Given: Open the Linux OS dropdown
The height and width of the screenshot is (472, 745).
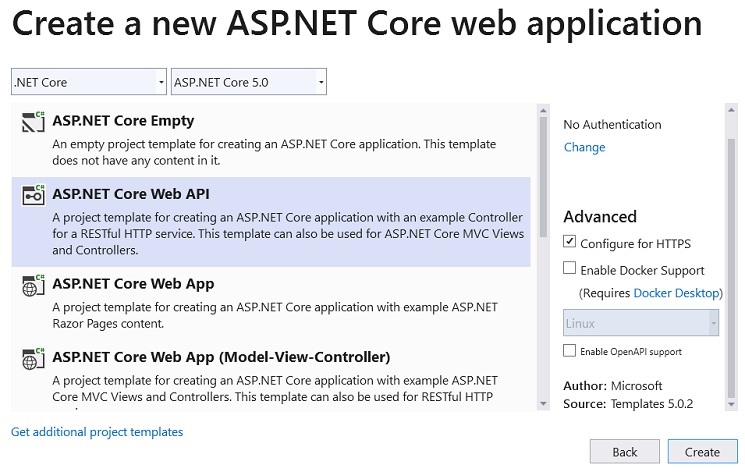Looking at the screenshot, I should (641, 323).
